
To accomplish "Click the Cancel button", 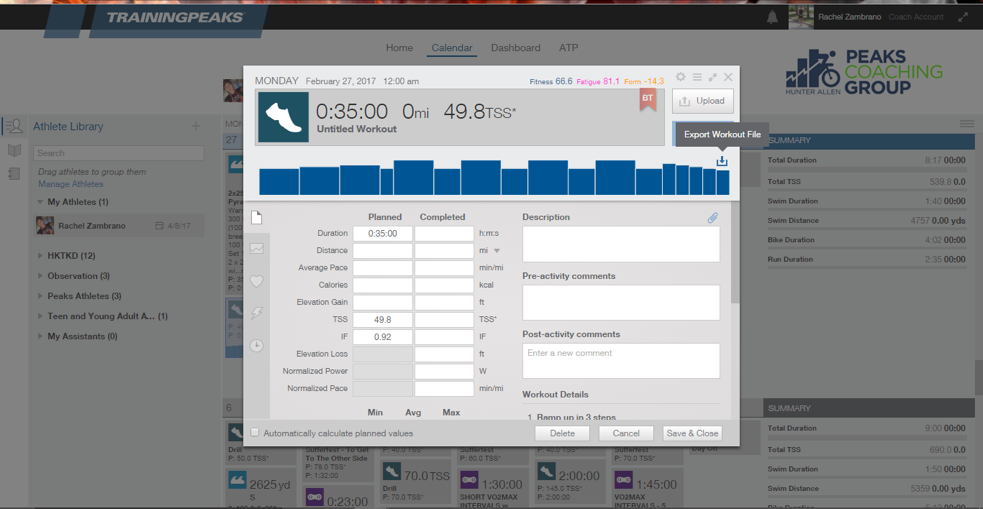I will click(x=626, y=433).
